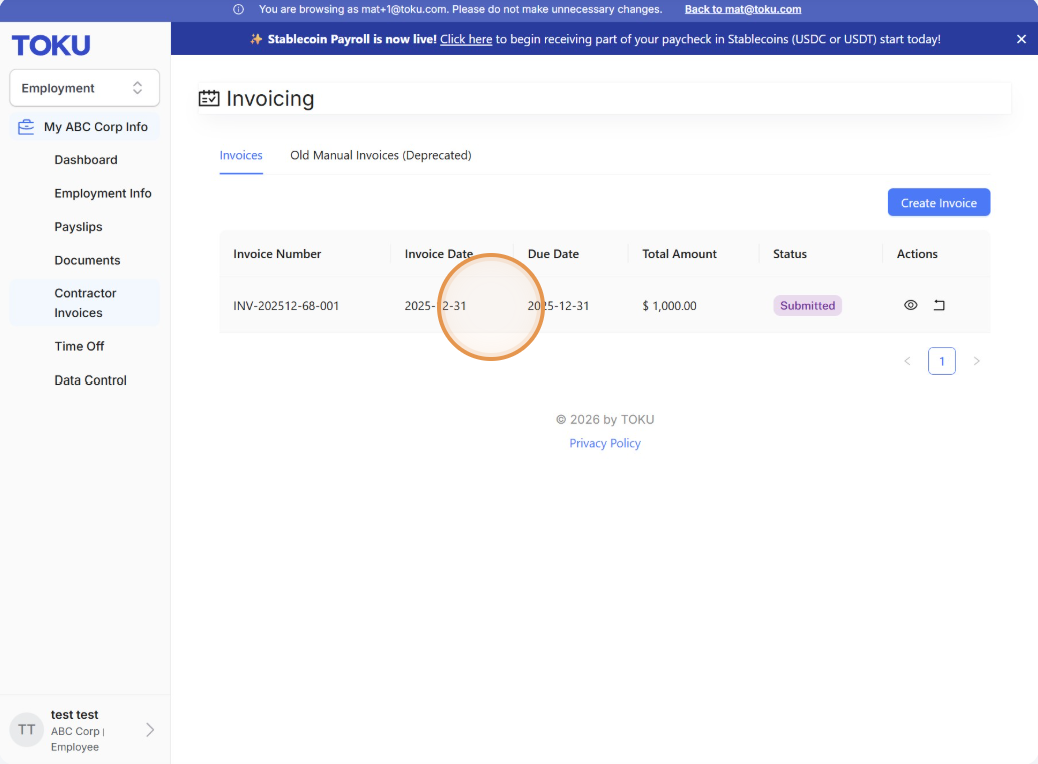
Task: Follow the Back to mat@toku.com link
Action: click(x=743, y=9)
